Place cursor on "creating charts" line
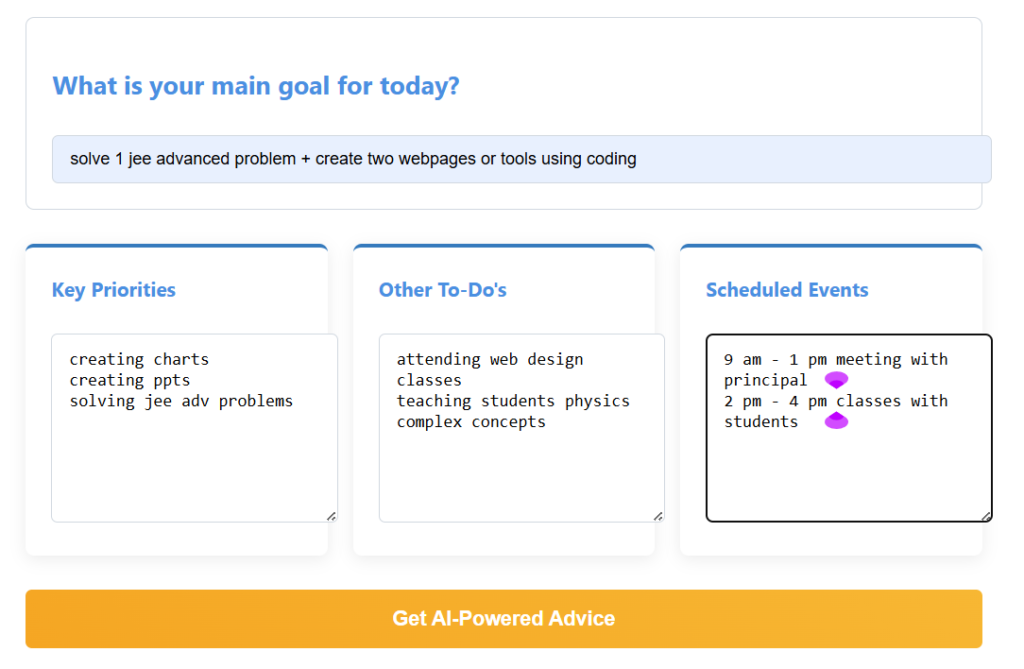1024x669 pixels. pyautogui.click(x=139, y=359)
